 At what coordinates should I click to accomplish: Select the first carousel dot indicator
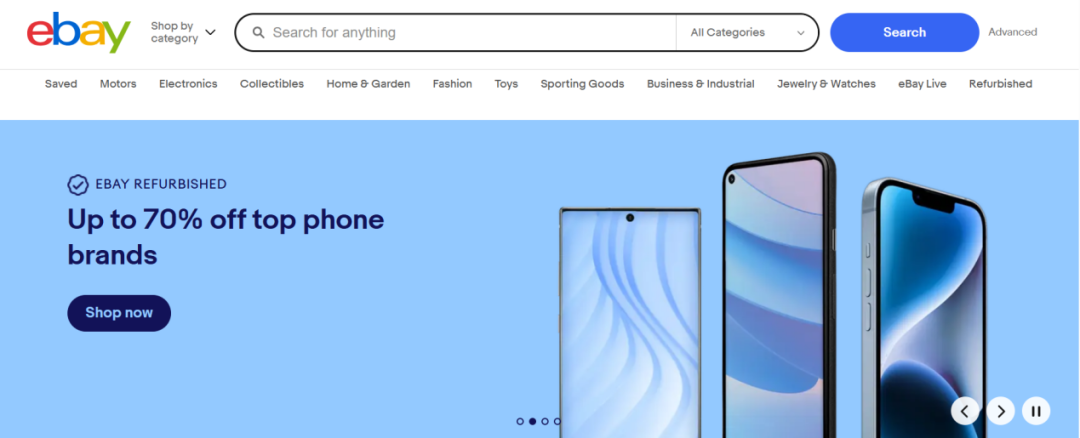tap(520, 421)
